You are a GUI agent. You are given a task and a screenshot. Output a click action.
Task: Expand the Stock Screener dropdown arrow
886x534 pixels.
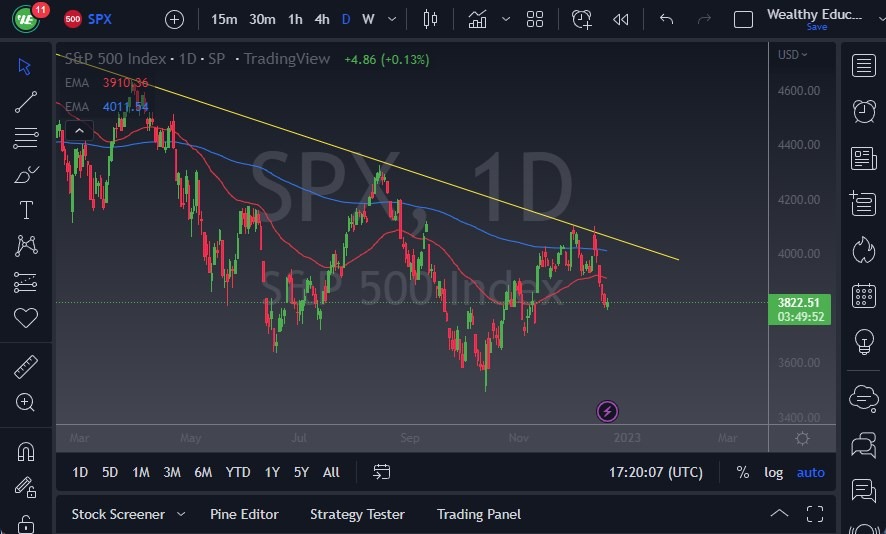click(x=181, y=514)
